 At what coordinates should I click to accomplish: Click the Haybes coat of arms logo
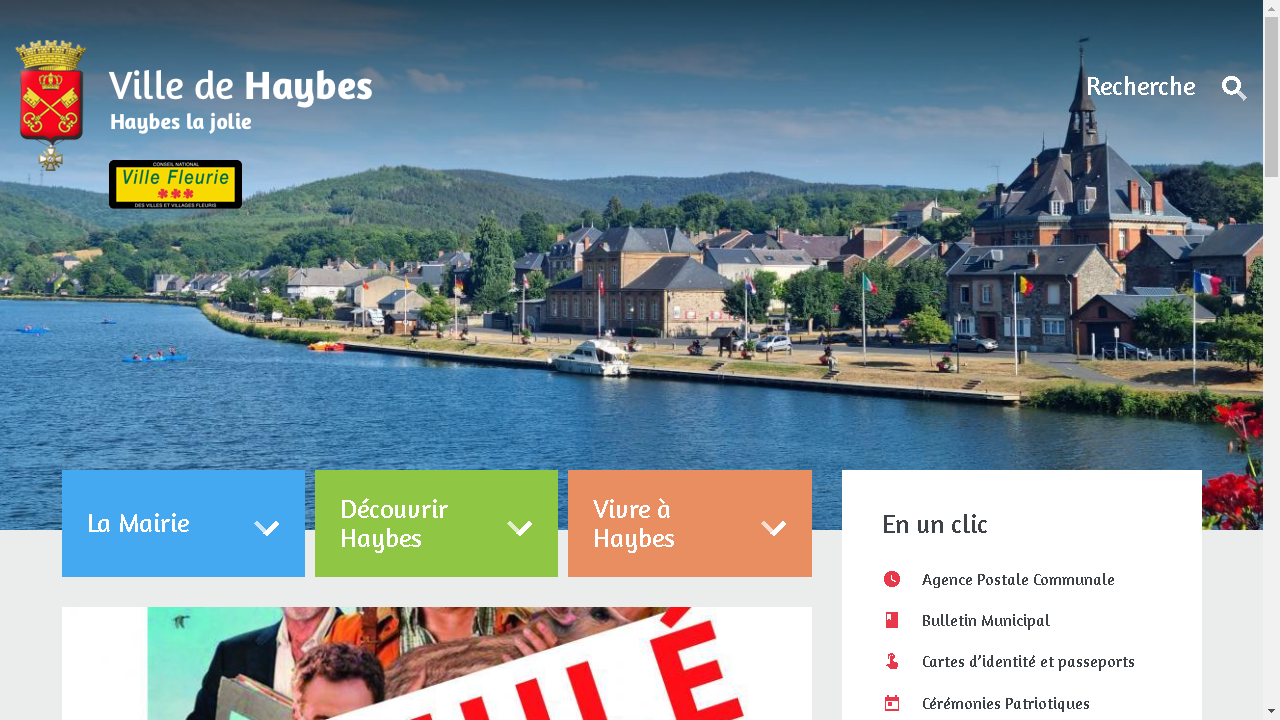[x=51, y=105]
